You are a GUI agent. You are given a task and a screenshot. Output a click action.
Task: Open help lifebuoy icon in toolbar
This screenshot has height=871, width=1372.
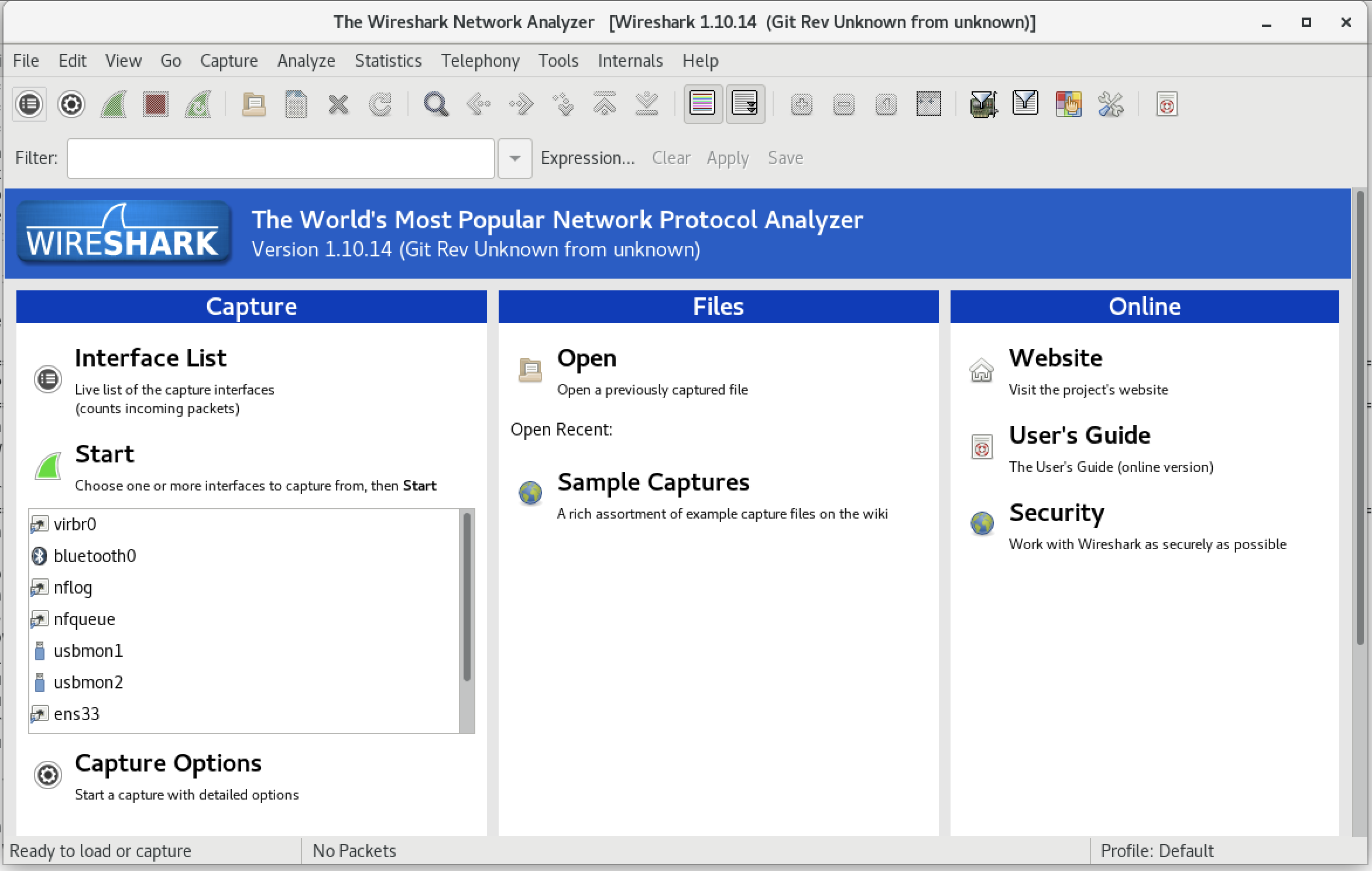pyautogui.click(x=1167, y=105)
